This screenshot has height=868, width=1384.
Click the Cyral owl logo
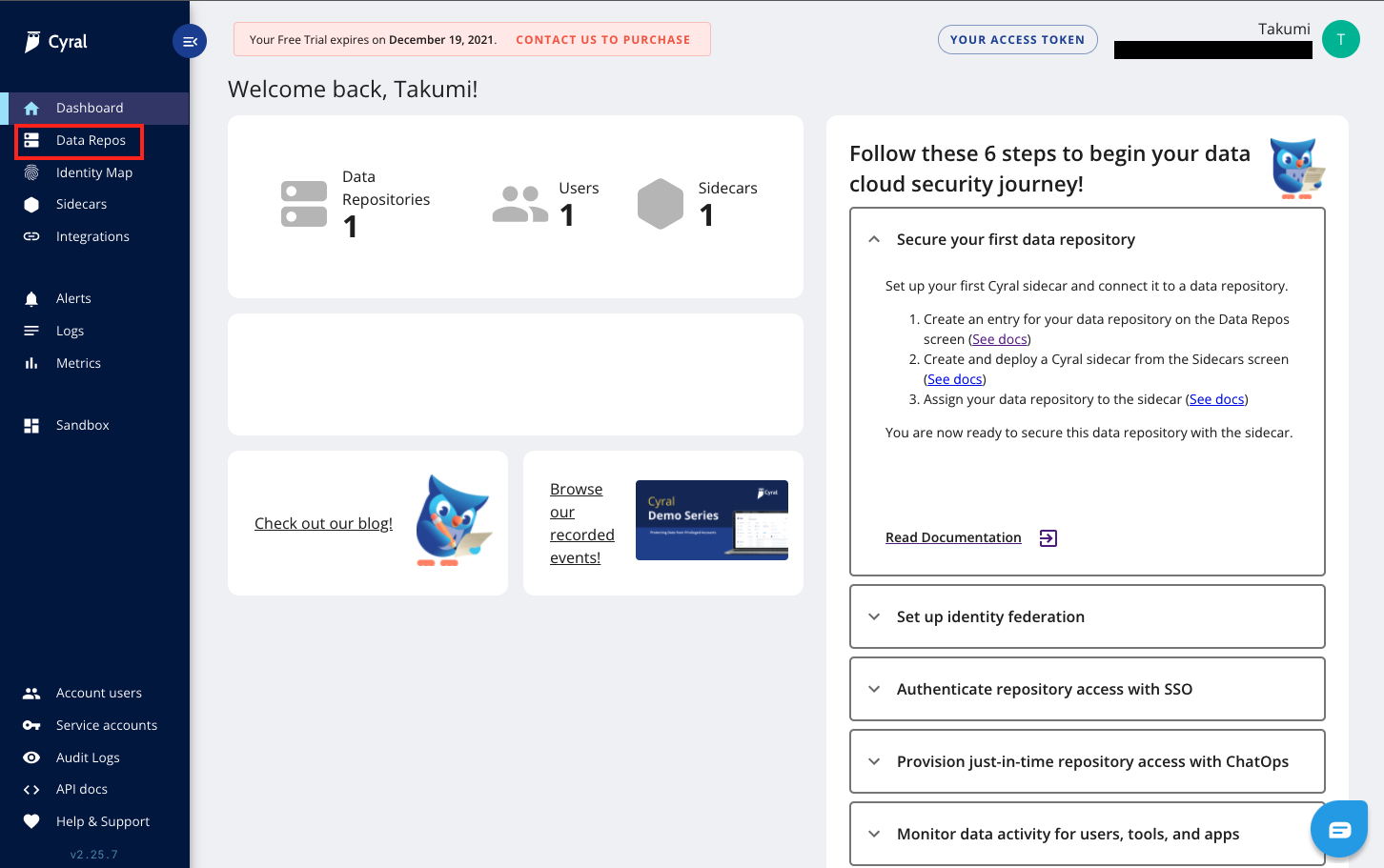coord(31,41)
